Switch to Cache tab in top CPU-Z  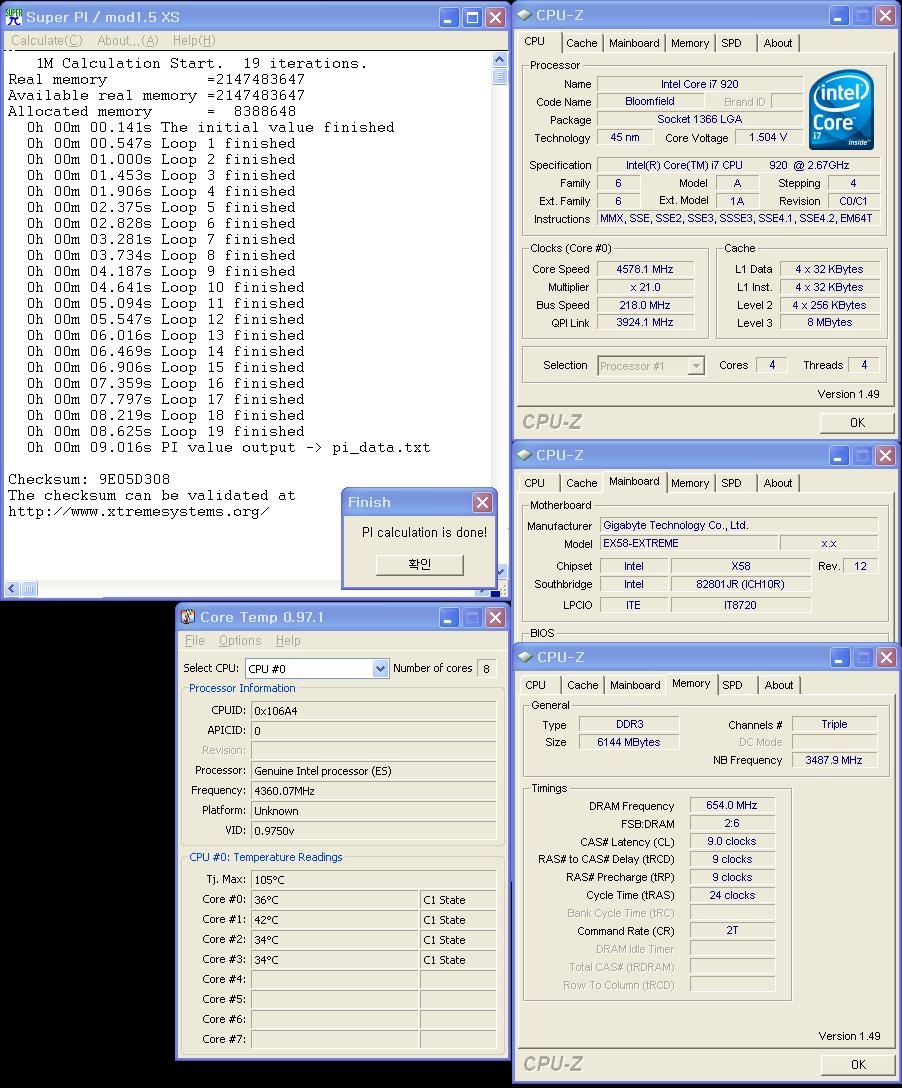[581, 43]
